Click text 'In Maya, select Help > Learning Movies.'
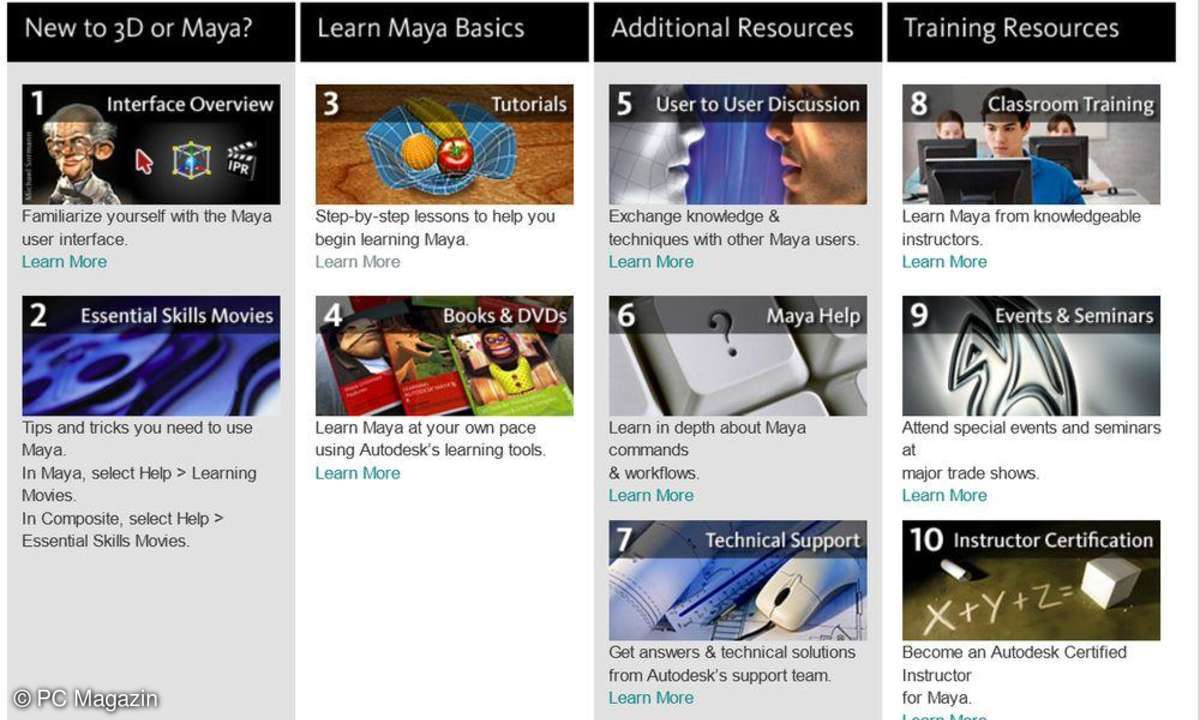 coord(139,484)
